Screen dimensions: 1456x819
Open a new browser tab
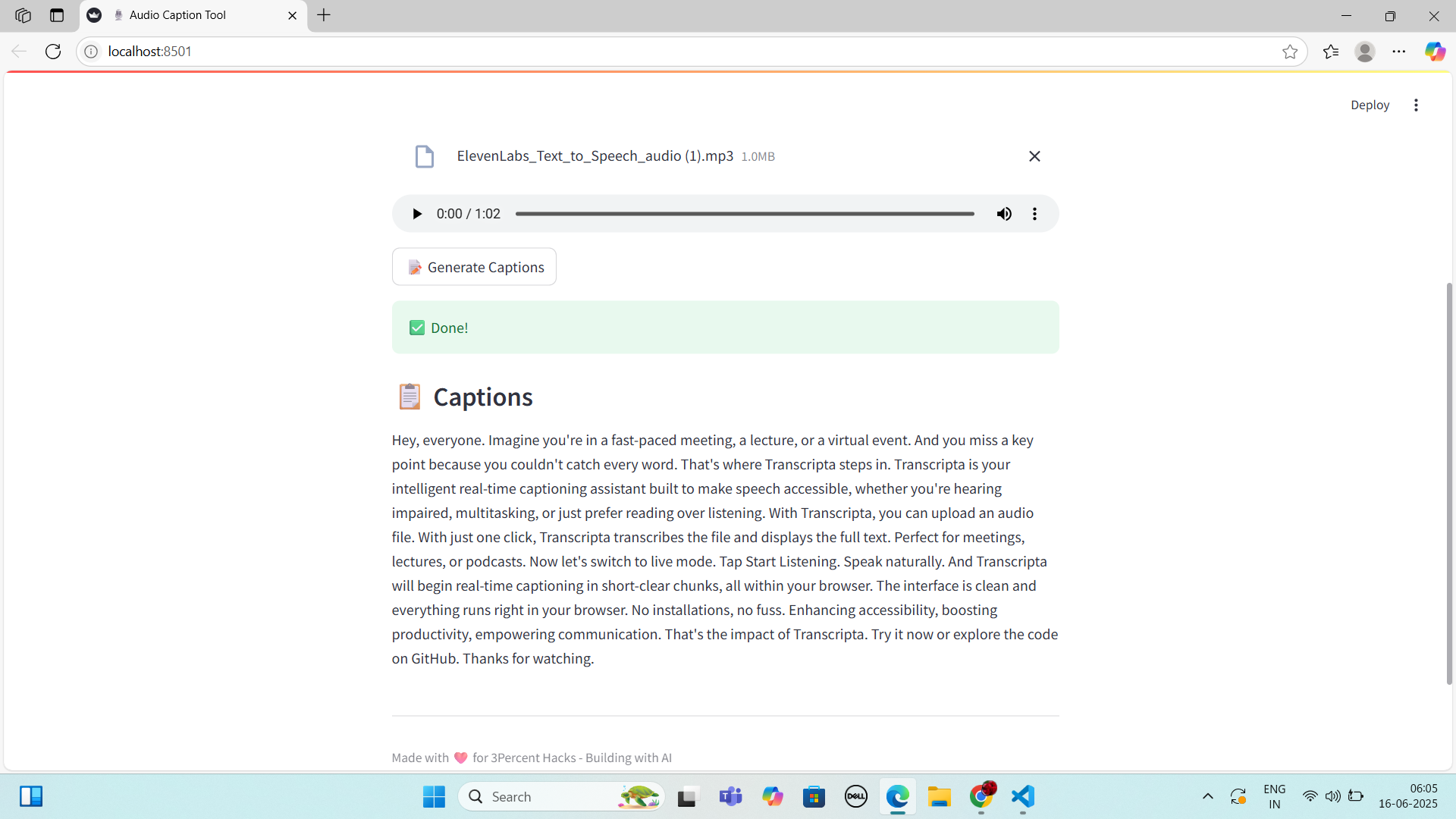tap(324, 15)
